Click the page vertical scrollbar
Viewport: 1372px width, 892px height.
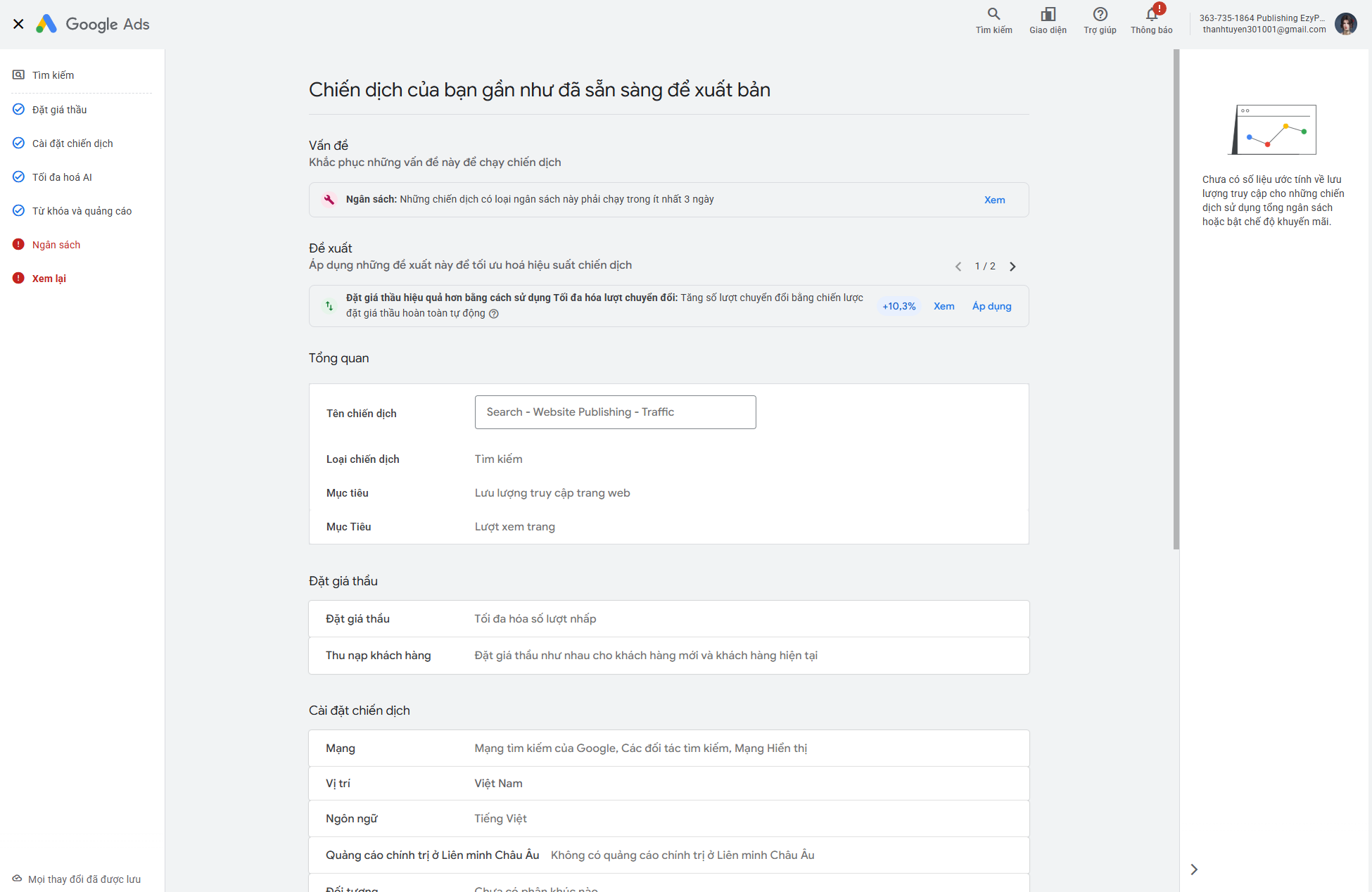(x=1176, y=299)
